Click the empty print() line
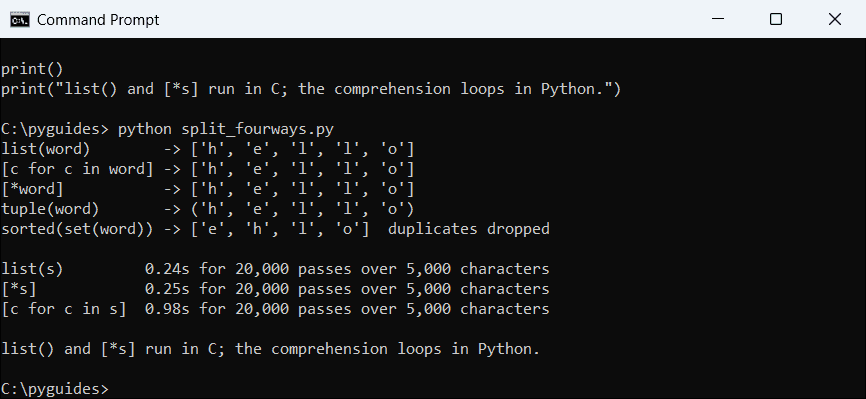Viewport: 866px width, 399px height. [x=32, y=70]
